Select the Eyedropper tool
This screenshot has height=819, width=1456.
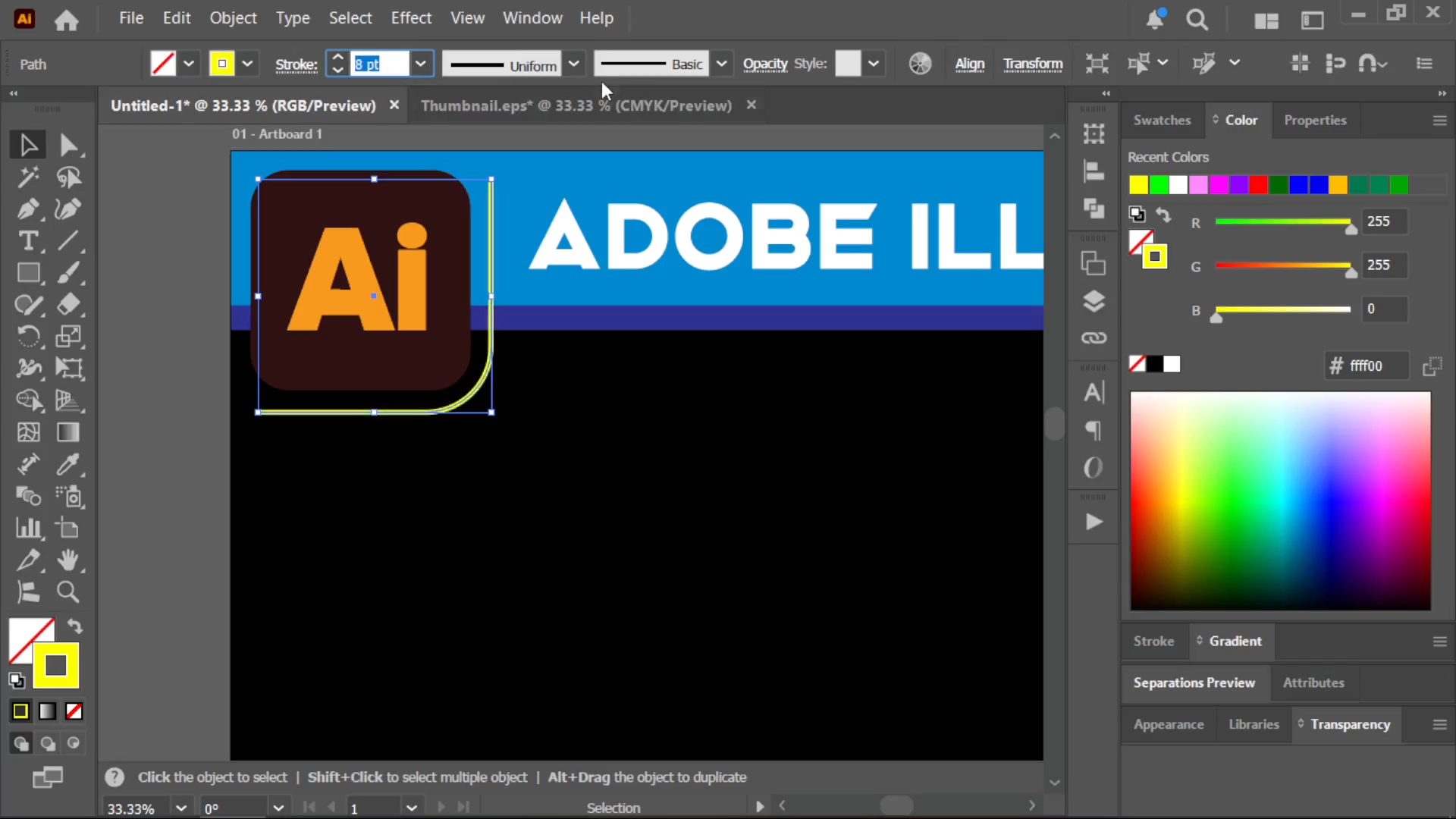[68, 464]
